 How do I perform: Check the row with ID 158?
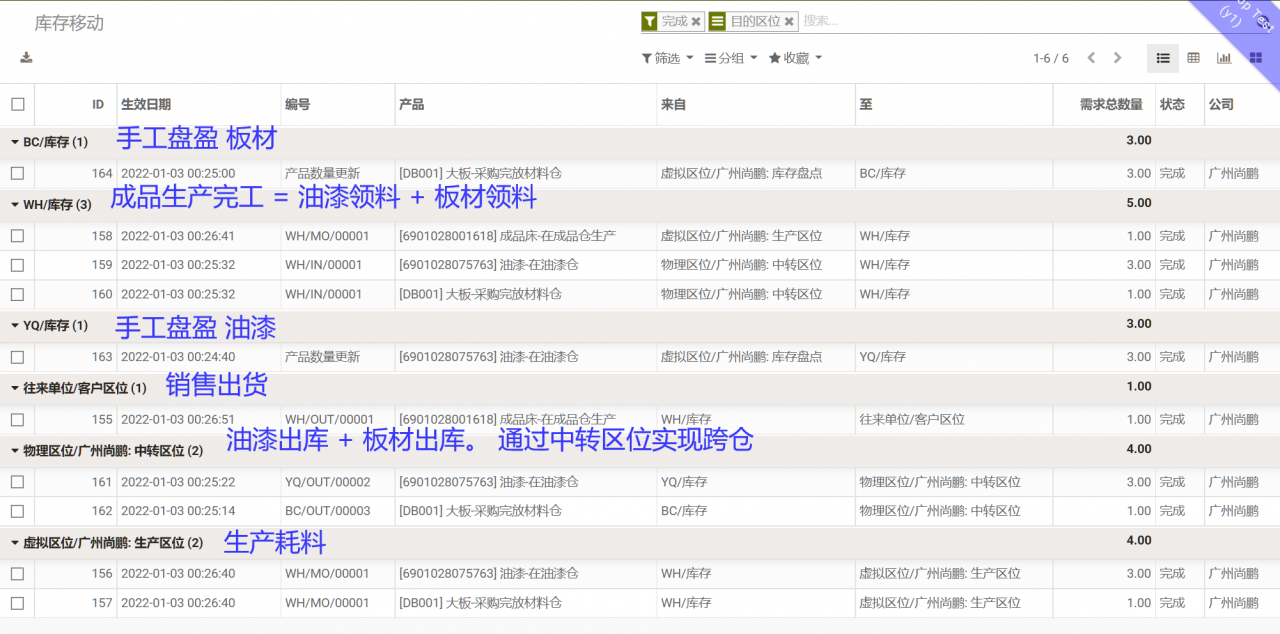17,236
